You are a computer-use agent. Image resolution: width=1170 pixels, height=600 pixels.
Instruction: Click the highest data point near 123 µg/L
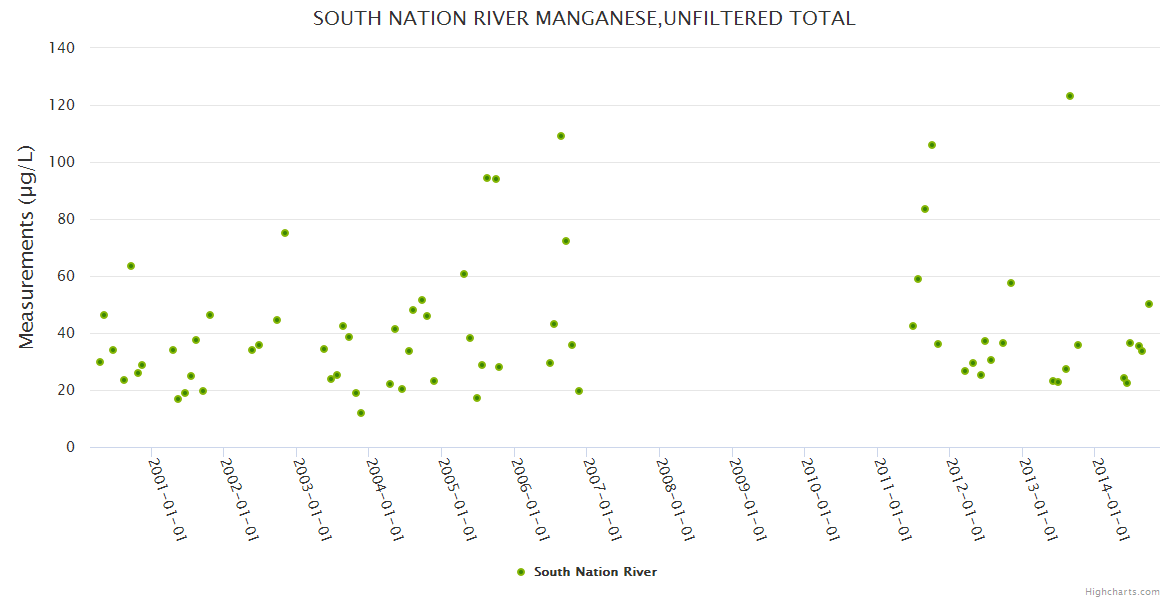[x=1070, y=96]
